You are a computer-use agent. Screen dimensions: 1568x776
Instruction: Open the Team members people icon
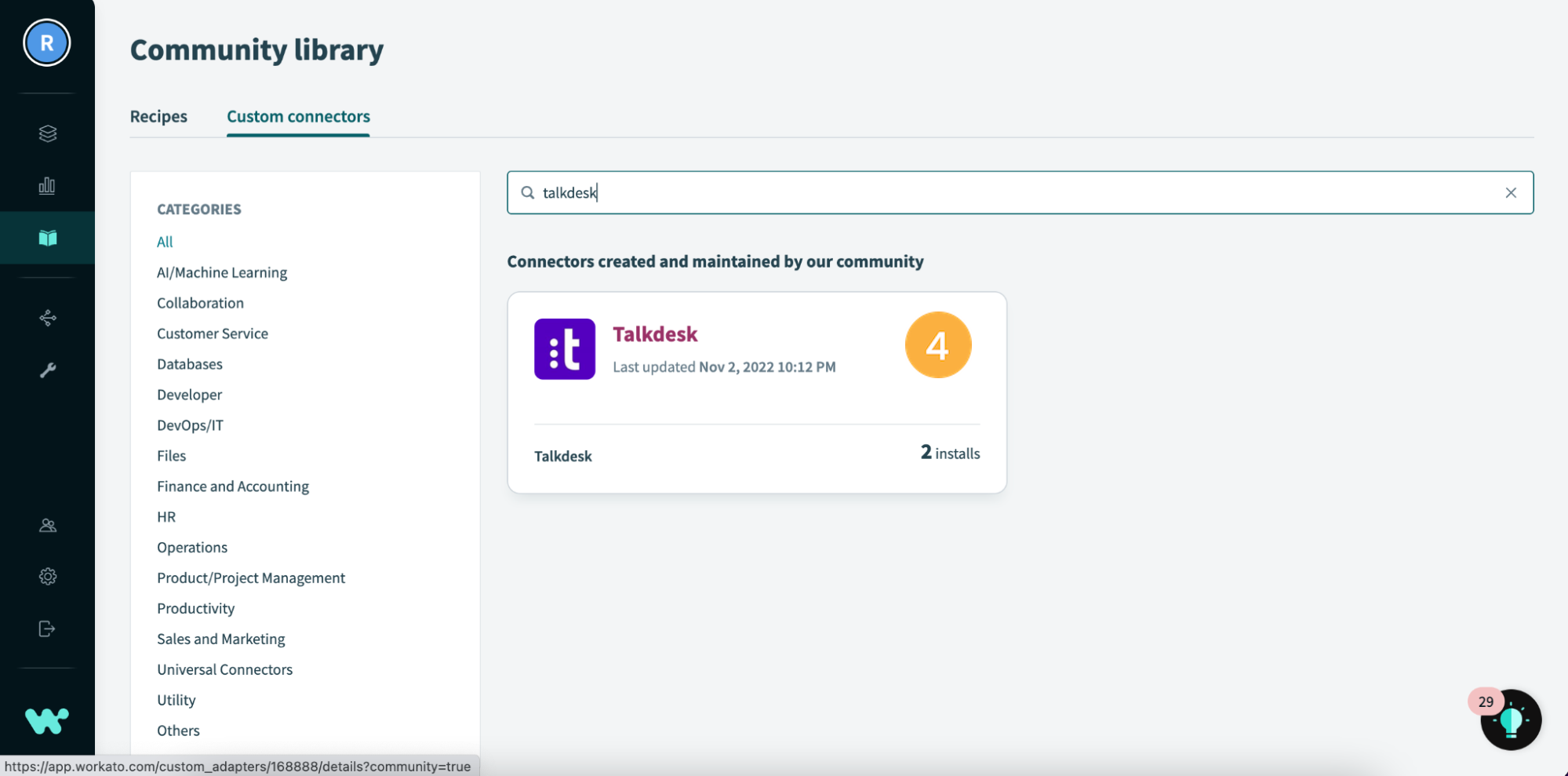(48, 525)
